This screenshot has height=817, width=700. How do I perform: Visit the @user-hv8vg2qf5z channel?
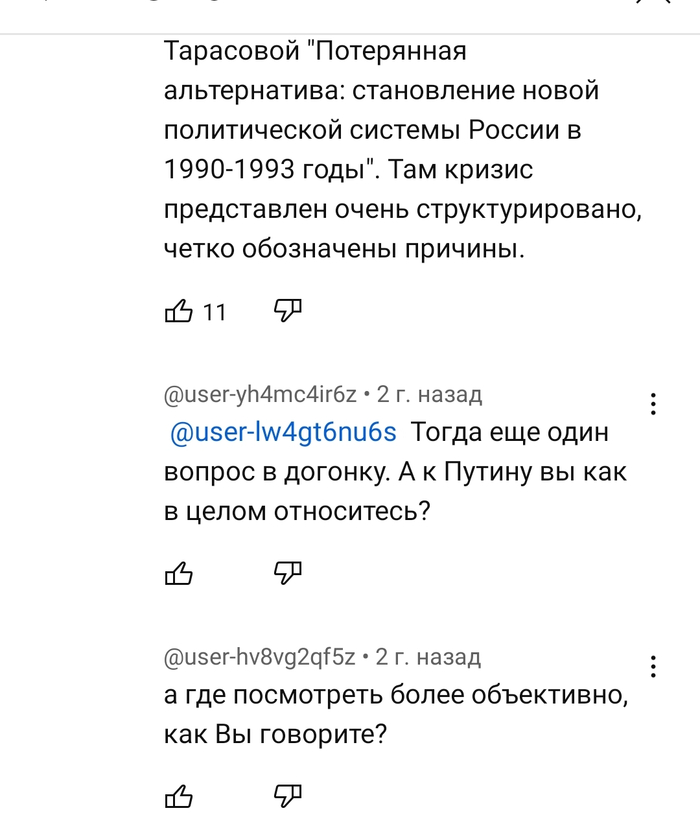[x=260, y=657]
